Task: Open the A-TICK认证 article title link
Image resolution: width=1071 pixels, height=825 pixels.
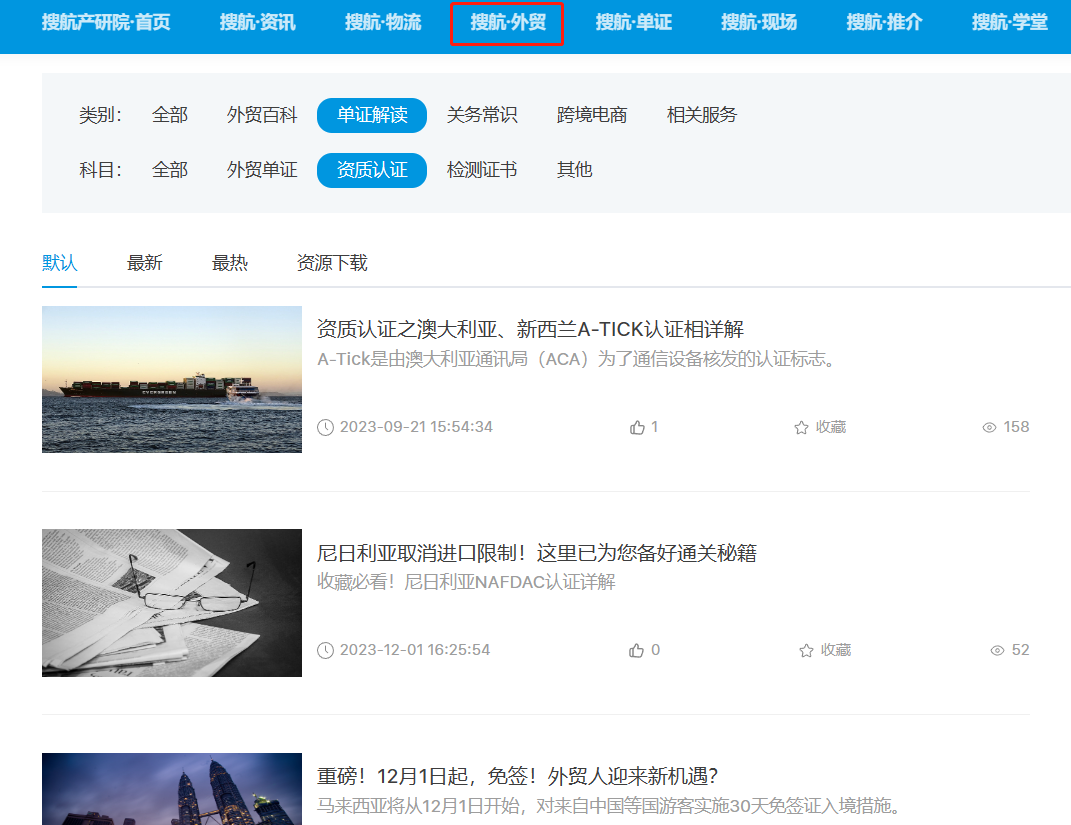Action: point(530,330)
